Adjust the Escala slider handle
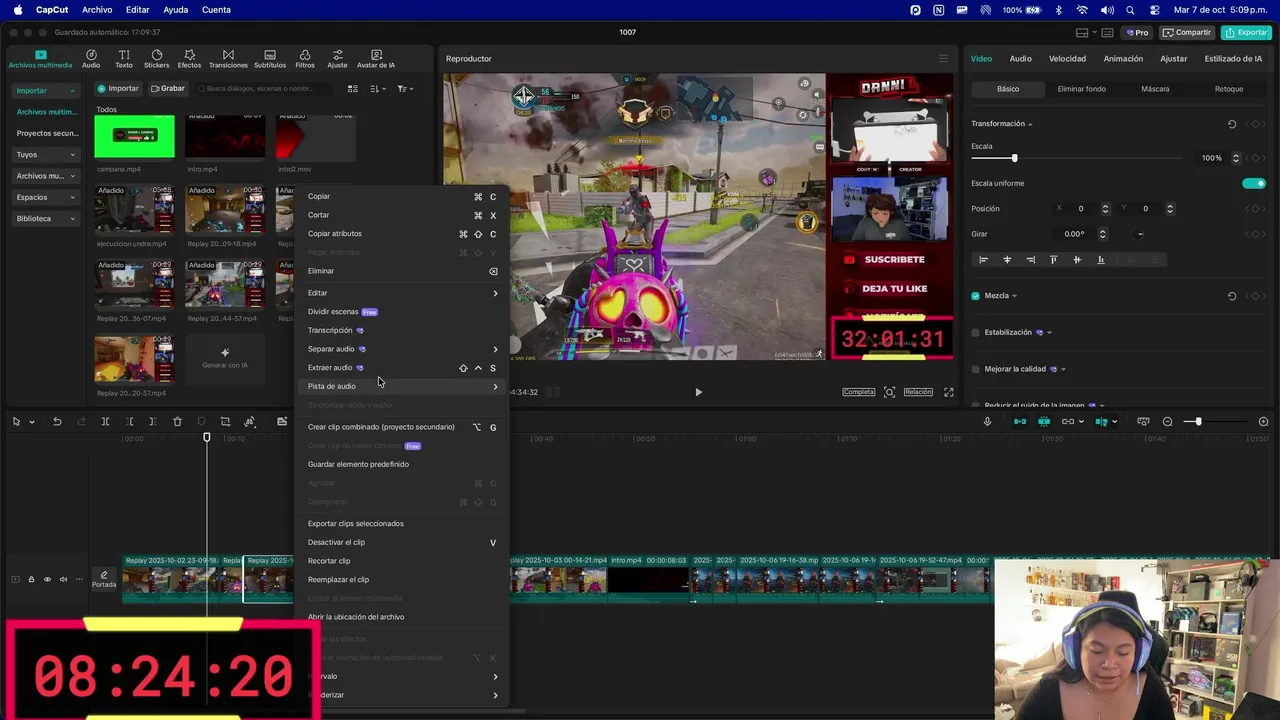 tap(1014, 158)
